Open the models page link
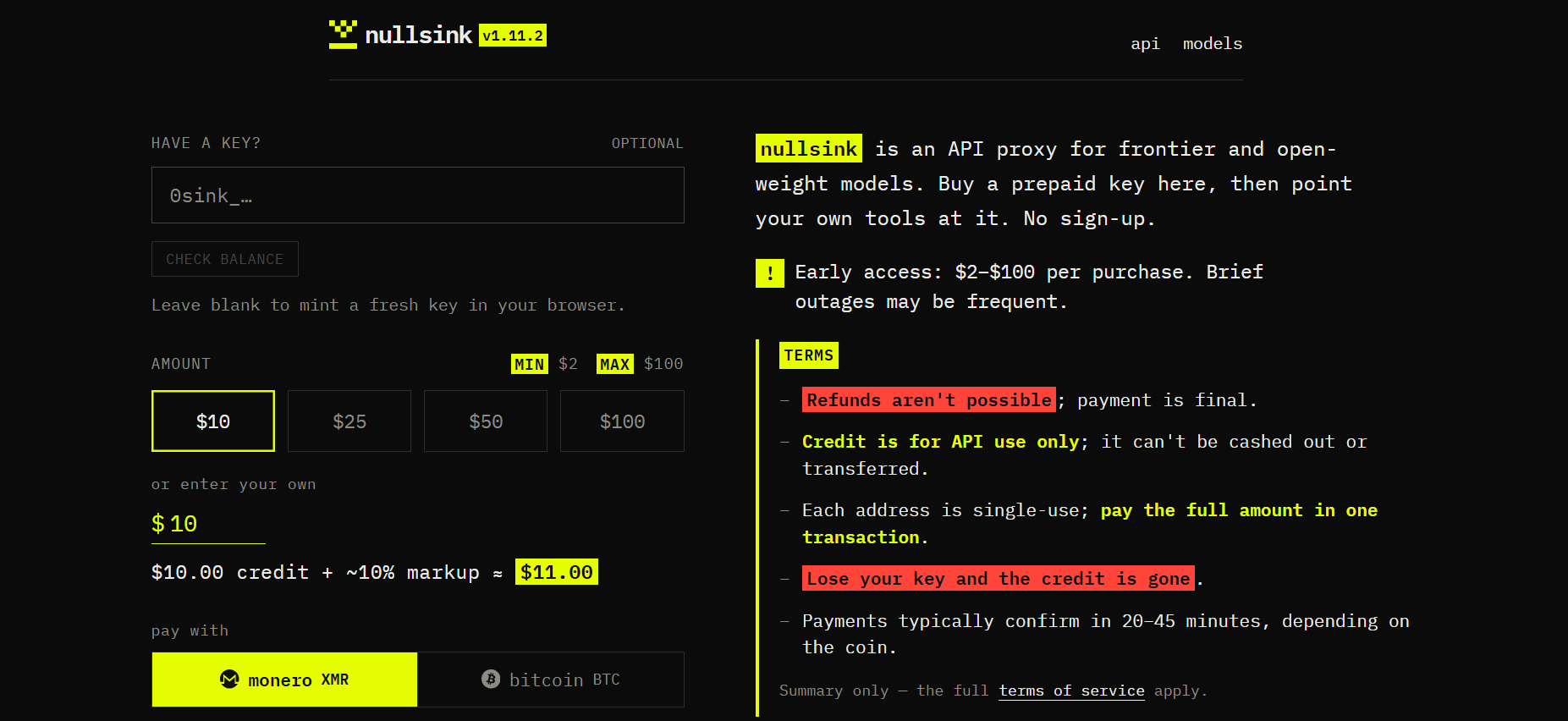 (1213, 43)
